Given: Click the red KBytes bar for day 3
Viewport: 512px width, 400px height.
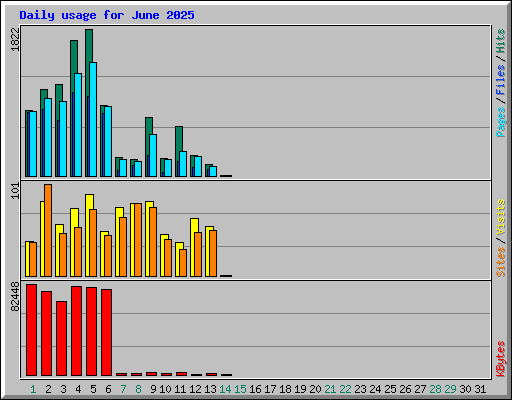Looking at the screenshot, I should (61, 339).
